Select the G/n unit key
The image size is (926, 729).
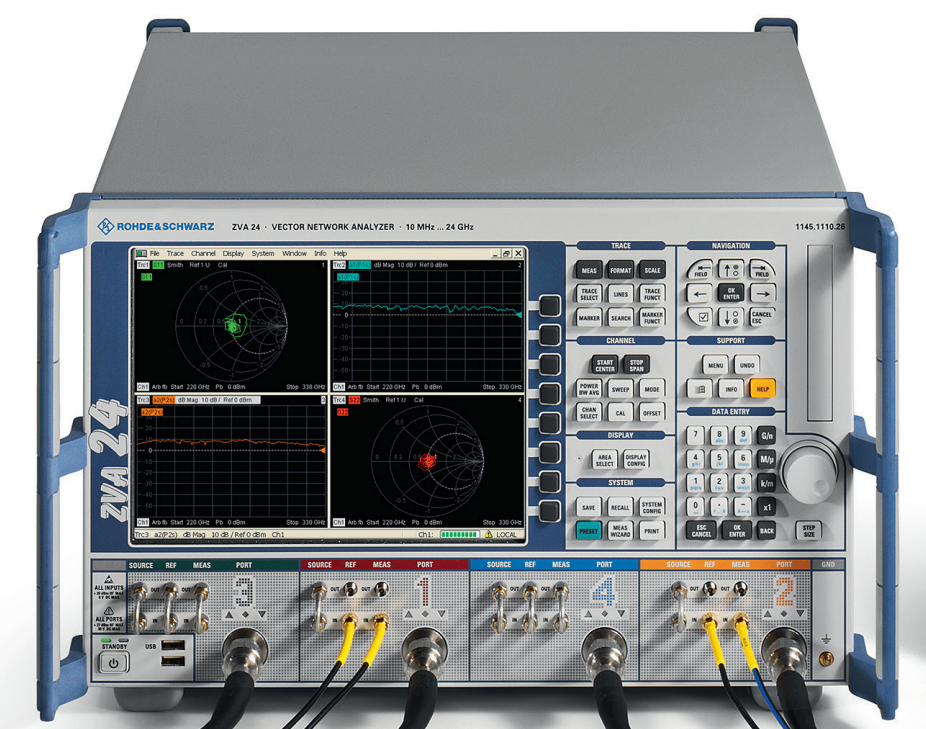coord(767,436)
